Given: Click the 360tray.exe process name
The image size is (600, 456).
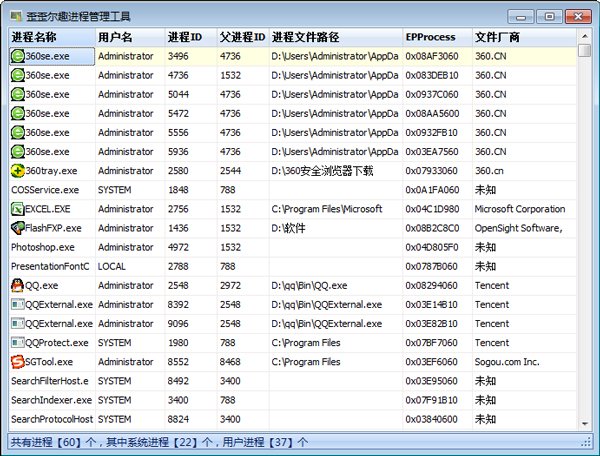Looking at the screenshot, I should pyautogui.click(x=51, y=171).
